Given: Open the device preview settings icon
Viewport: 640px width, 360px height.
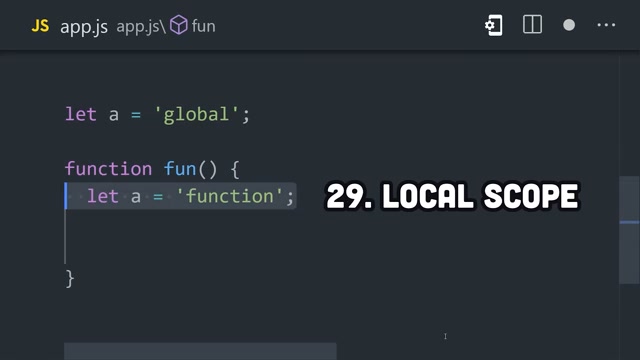Looking at the screenshot, I should [493, 25].
